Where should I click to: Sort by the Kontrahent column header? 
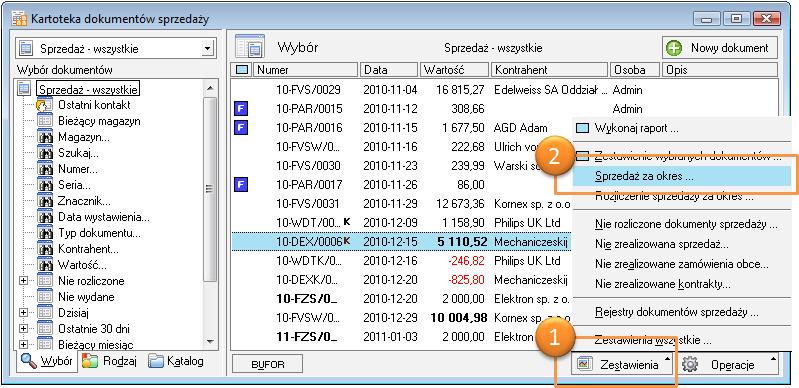(550, 70)
